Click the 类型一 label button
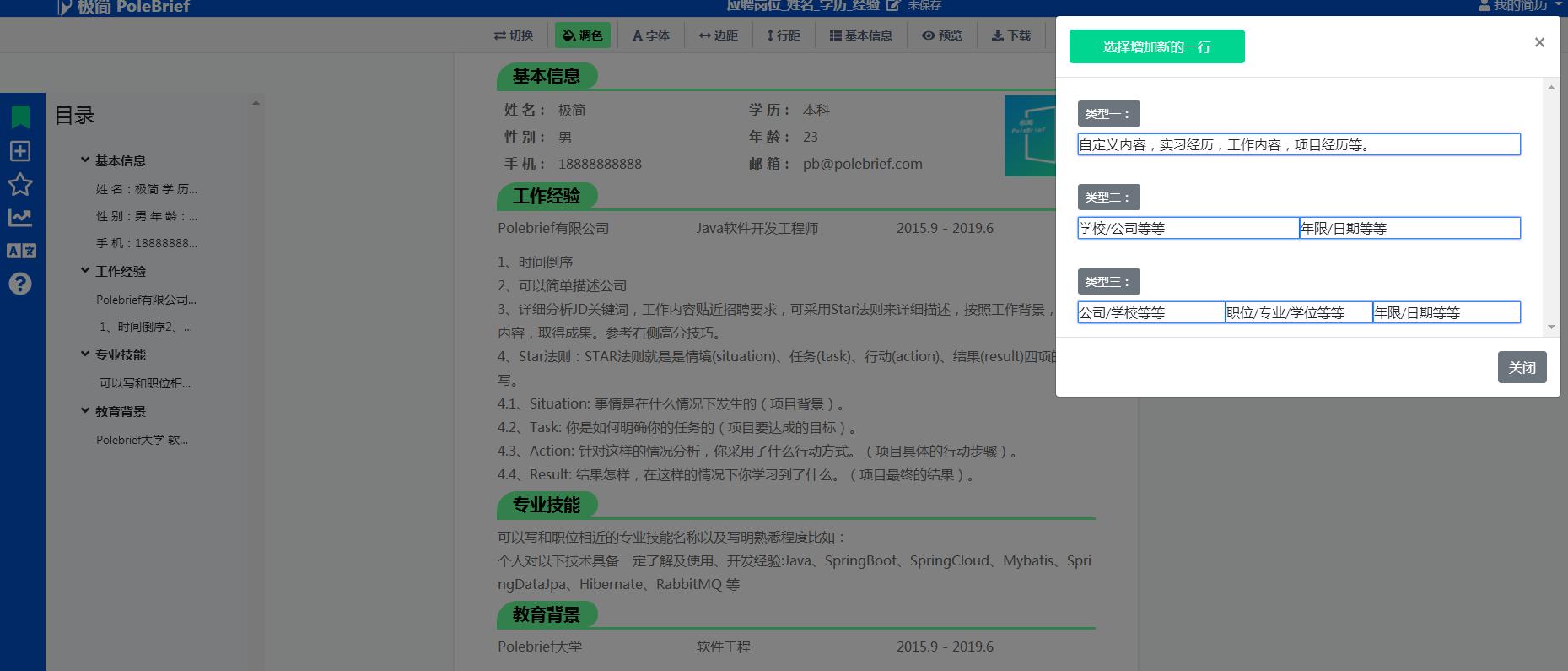The width and height of the screenshot is (1568, 671). coord(1108,113)
